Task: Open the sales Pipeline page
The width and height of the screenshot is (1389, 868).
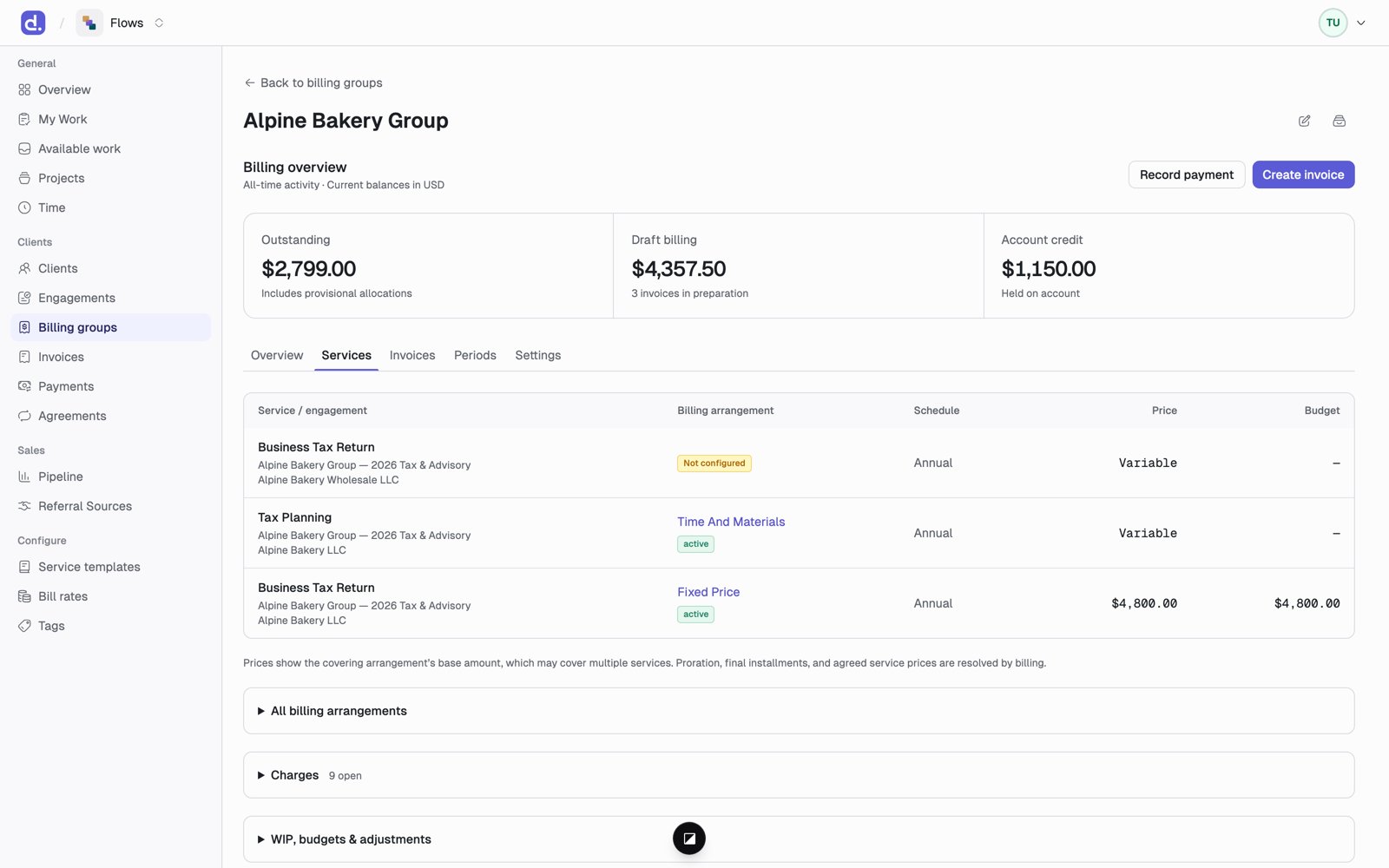Action: 110,477
